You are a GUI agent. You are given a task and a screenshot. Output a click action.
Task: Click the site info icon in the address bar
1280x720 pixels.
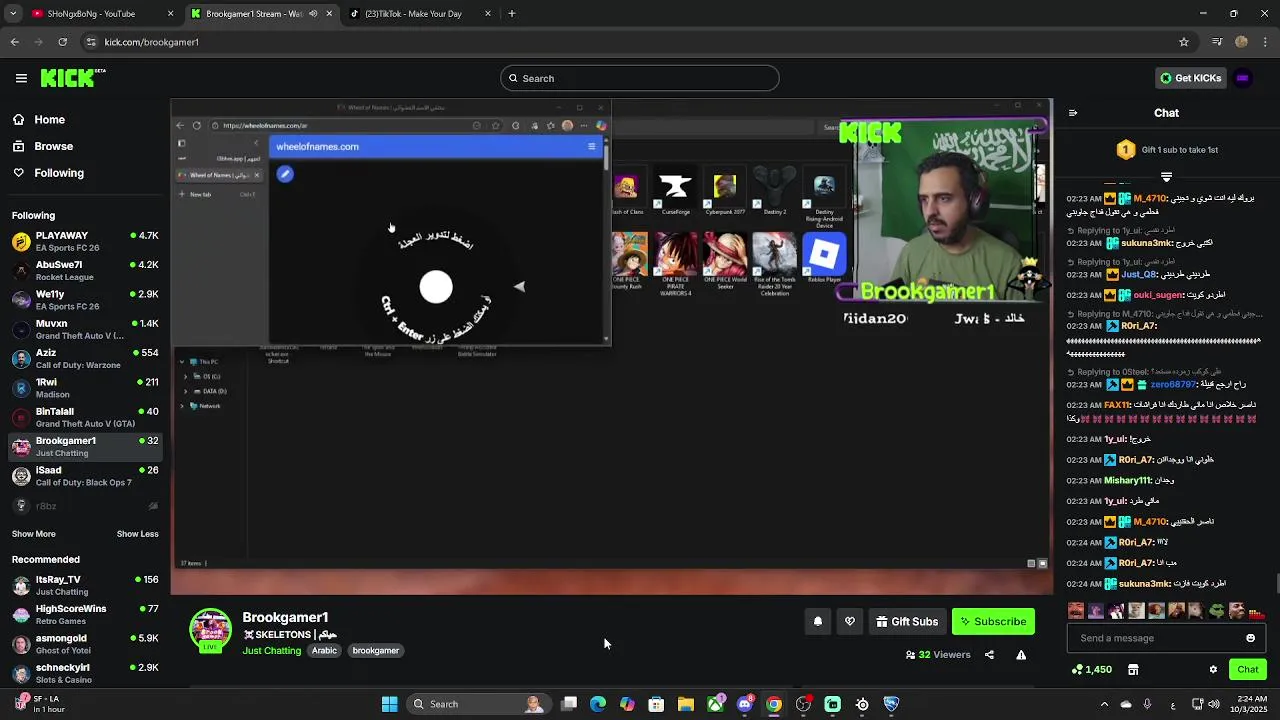(91, 42)
